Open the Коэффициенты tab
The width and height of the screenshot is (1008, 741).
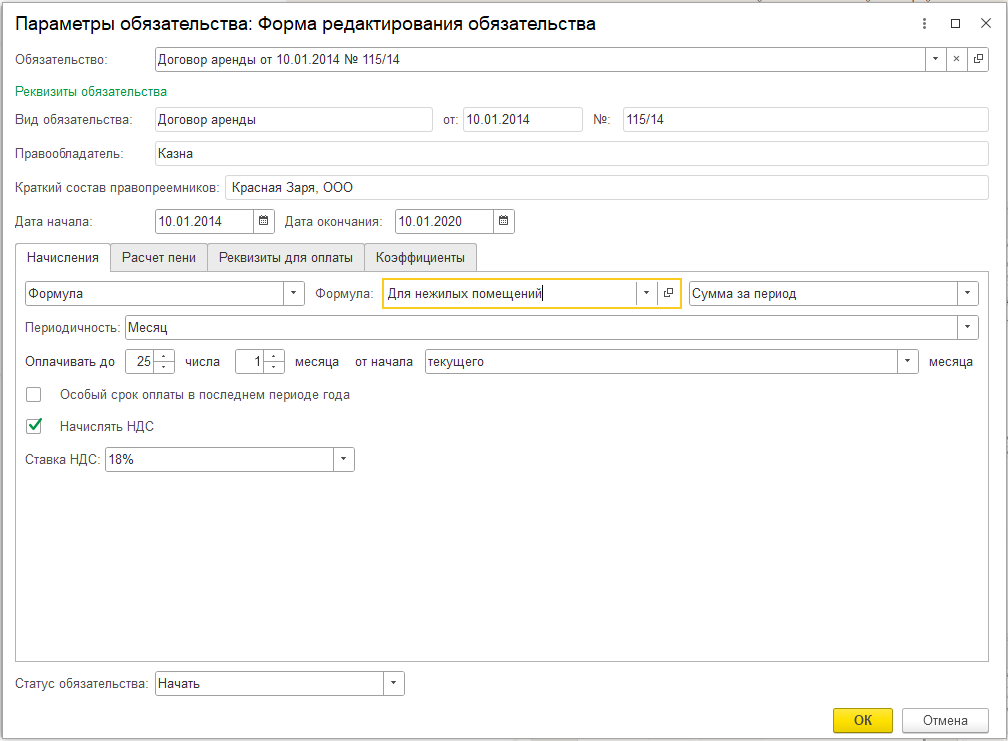(420, 257)
